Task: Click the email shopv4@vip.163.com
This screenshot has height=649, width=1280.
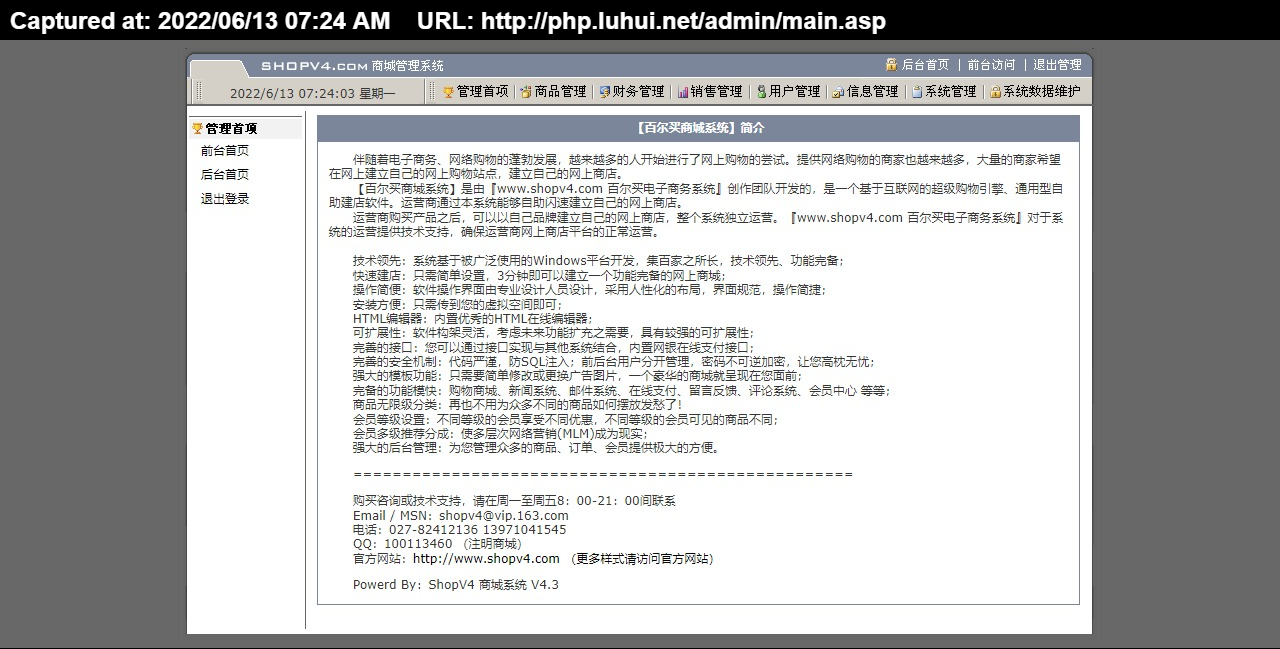Action: click(x=503, y=516)
